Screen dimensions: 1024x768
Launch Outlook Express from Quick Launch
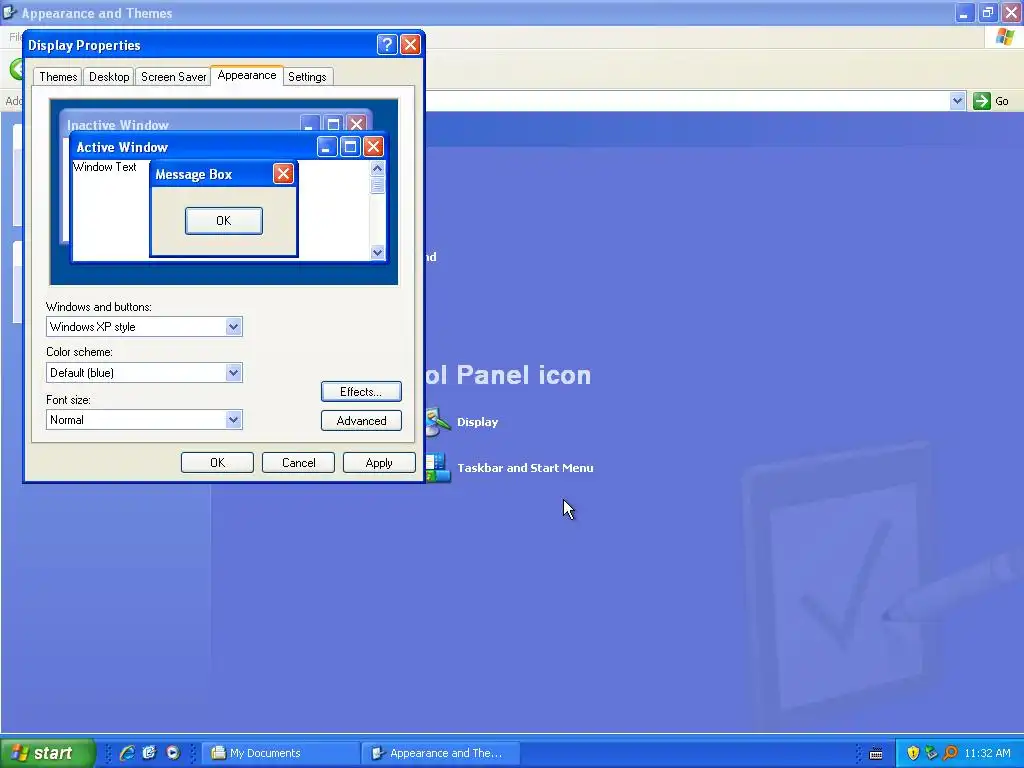(x=150, y=753)
